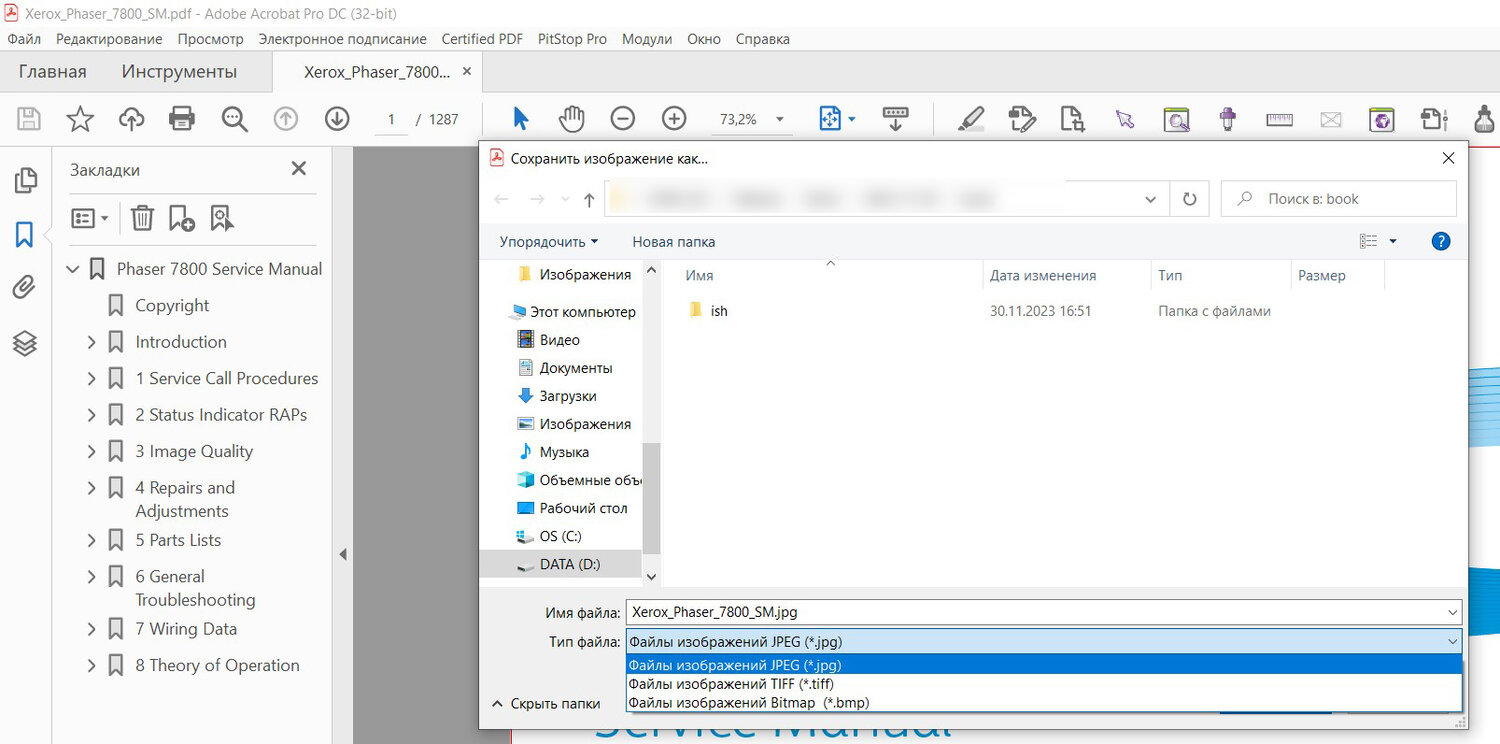Print the document with the printer icon
The image size is (1500, 744).
[182, 119]
